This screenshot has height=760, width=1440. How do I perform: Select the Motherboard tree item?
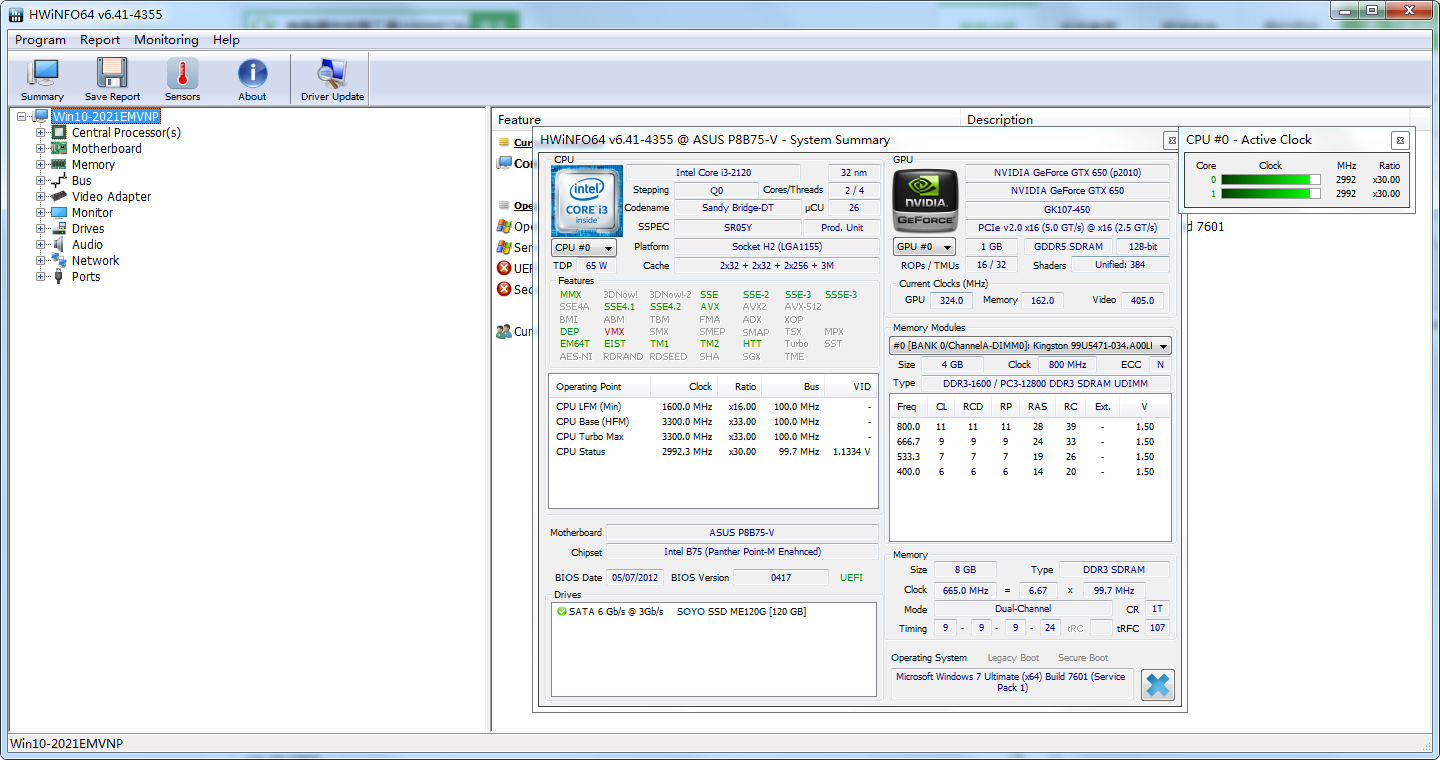(106, 148)
